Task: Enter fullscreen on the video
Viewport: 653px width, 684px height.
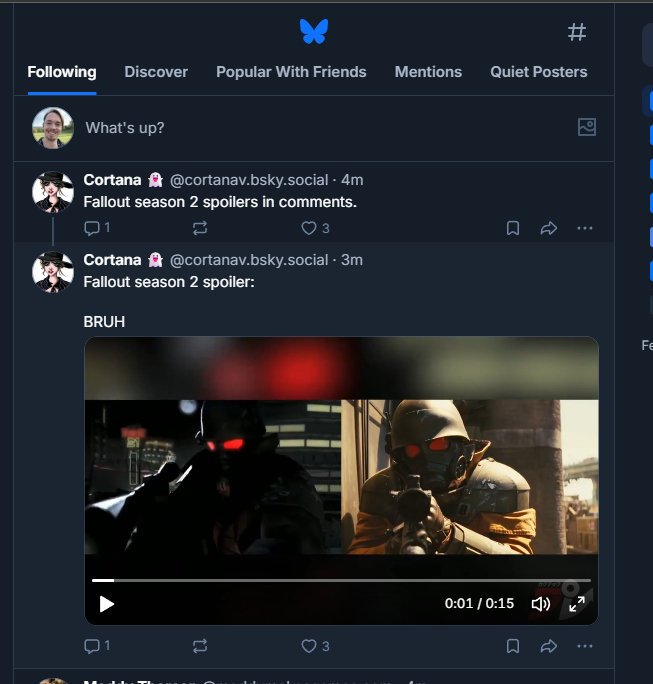Action: (x=577, y=603)
